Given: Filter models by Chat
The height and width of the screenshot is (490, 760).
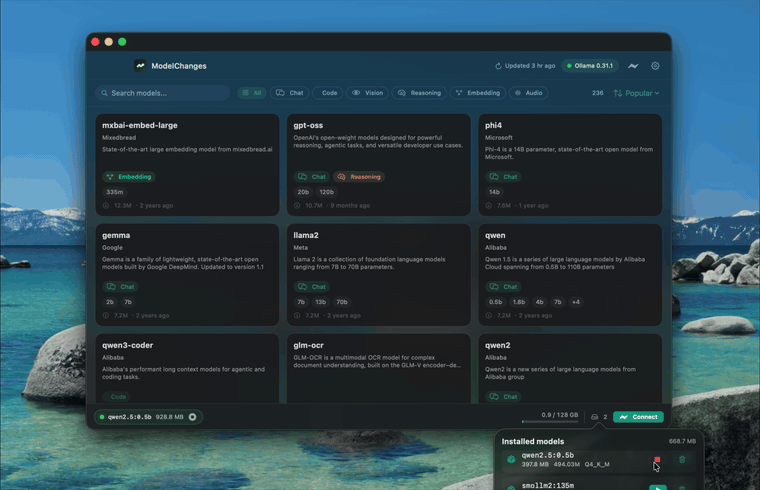Looking at the screenshot, I should pos(290,93).
